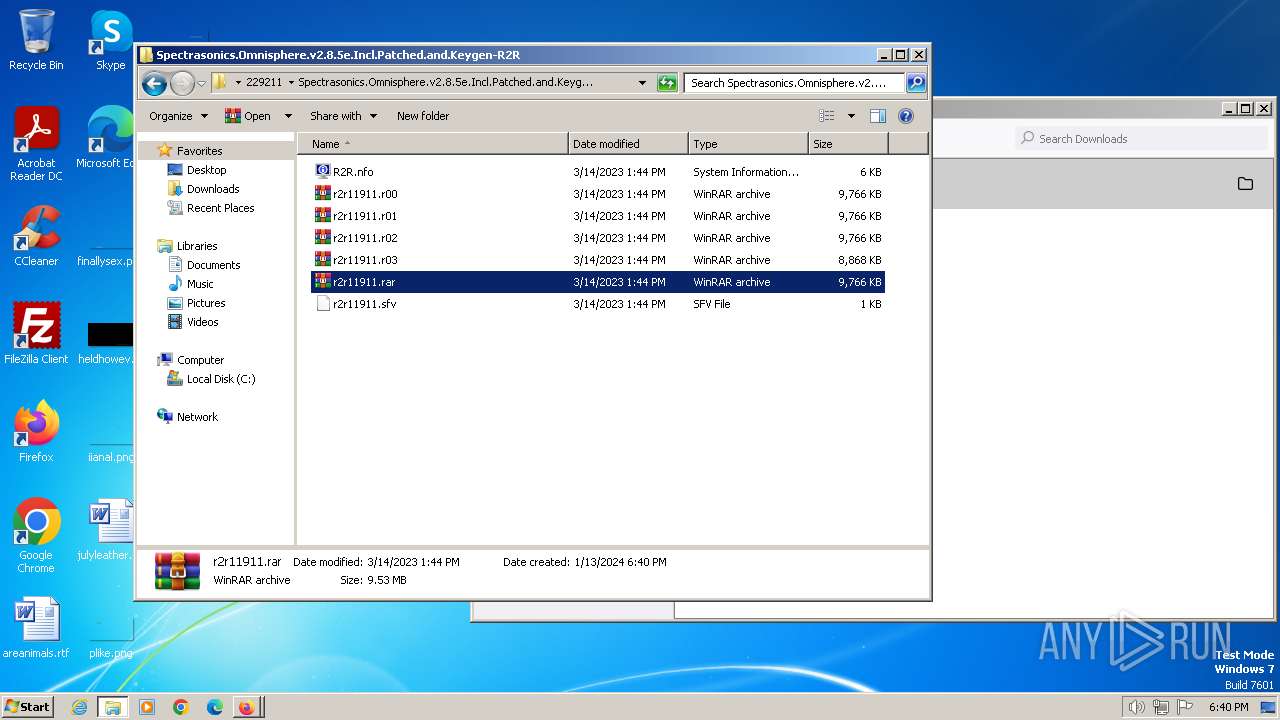
Task: Open the volume control in system tray
Action: 1136,707
